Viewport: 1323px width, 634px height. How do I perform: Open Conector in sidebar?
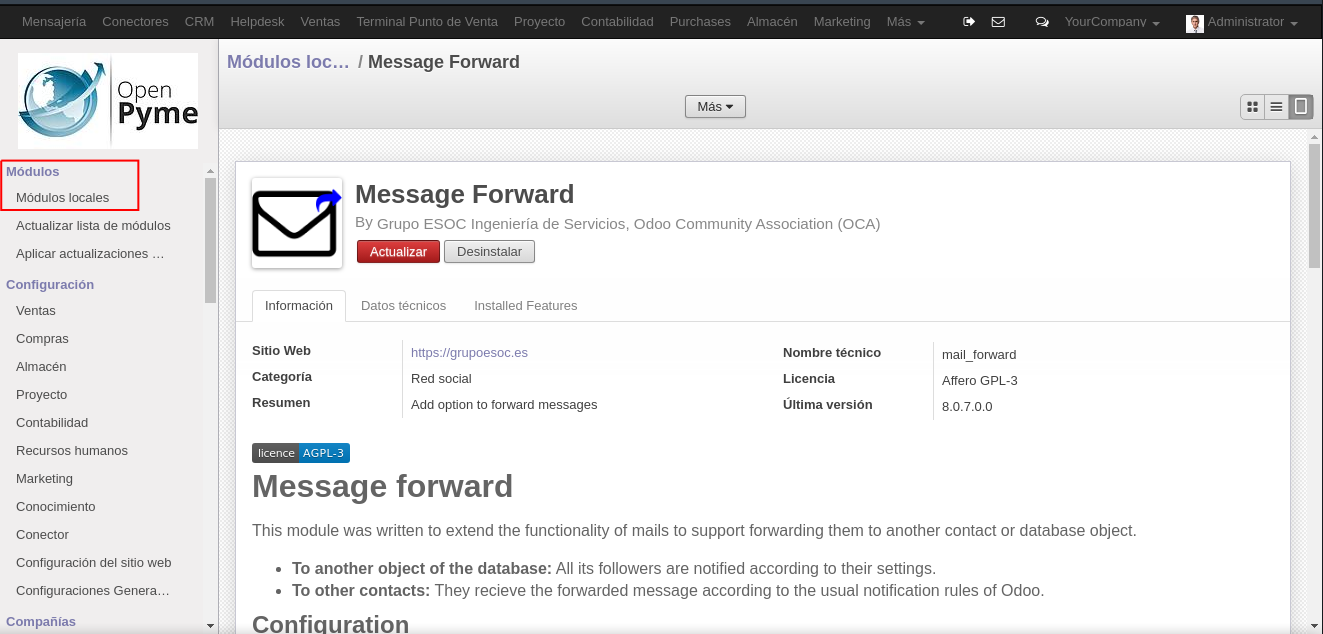[x=42, y=535]
